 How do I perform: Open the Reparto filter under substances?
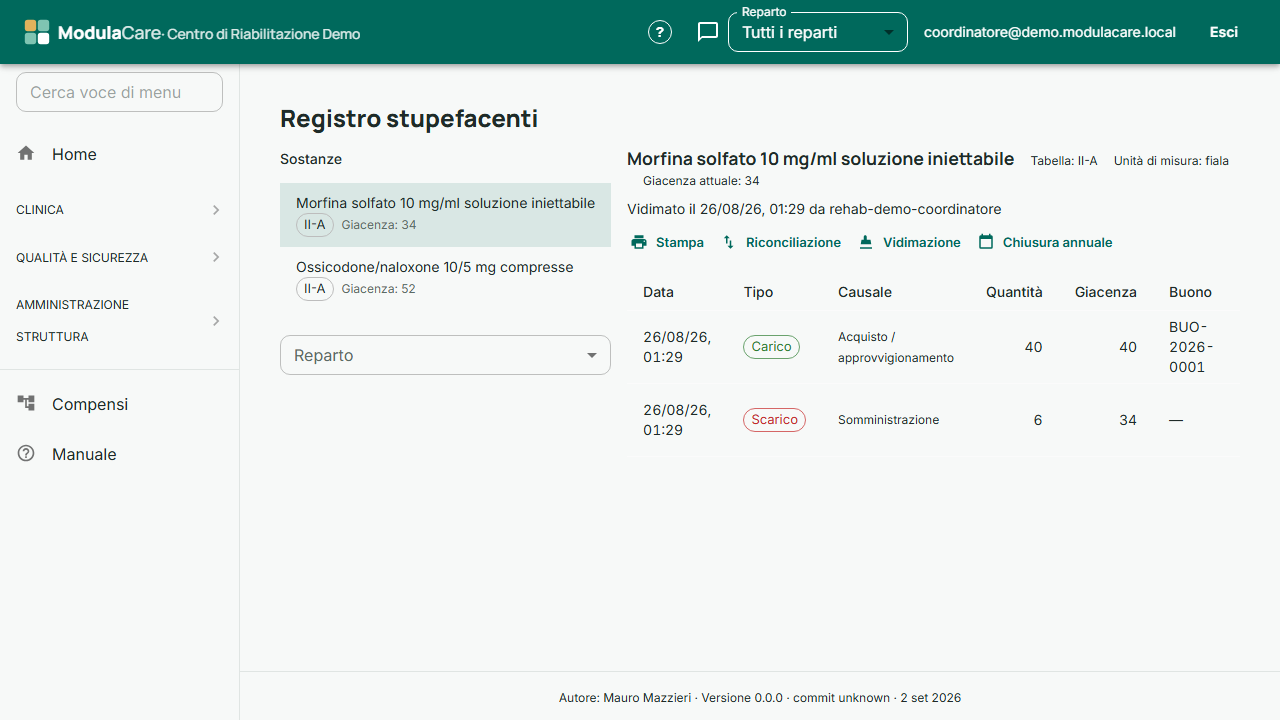click(x=445, y=355)
